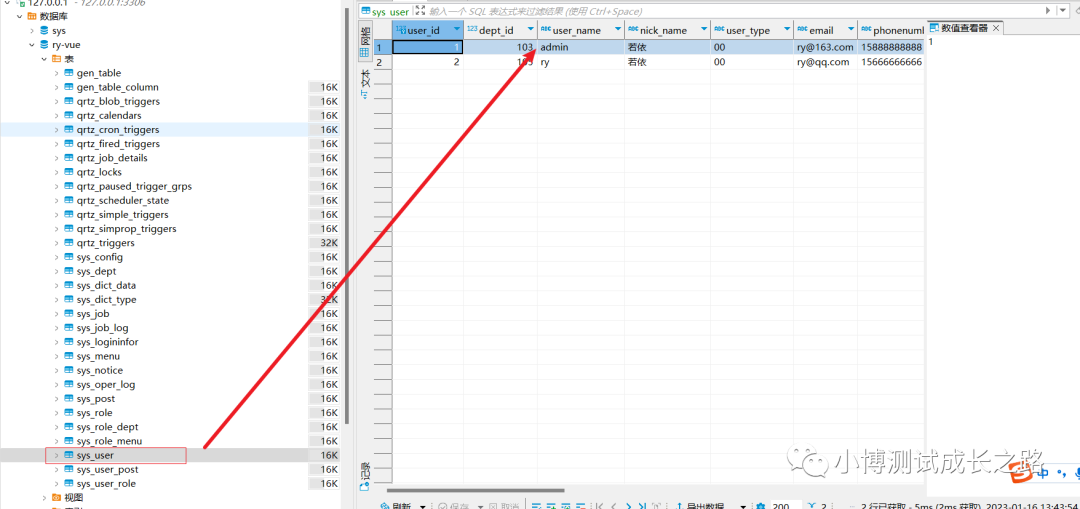Open the nick_name column sort dropdown
The height and width of the screenshot is (509, 1080).
pos(703,30)
